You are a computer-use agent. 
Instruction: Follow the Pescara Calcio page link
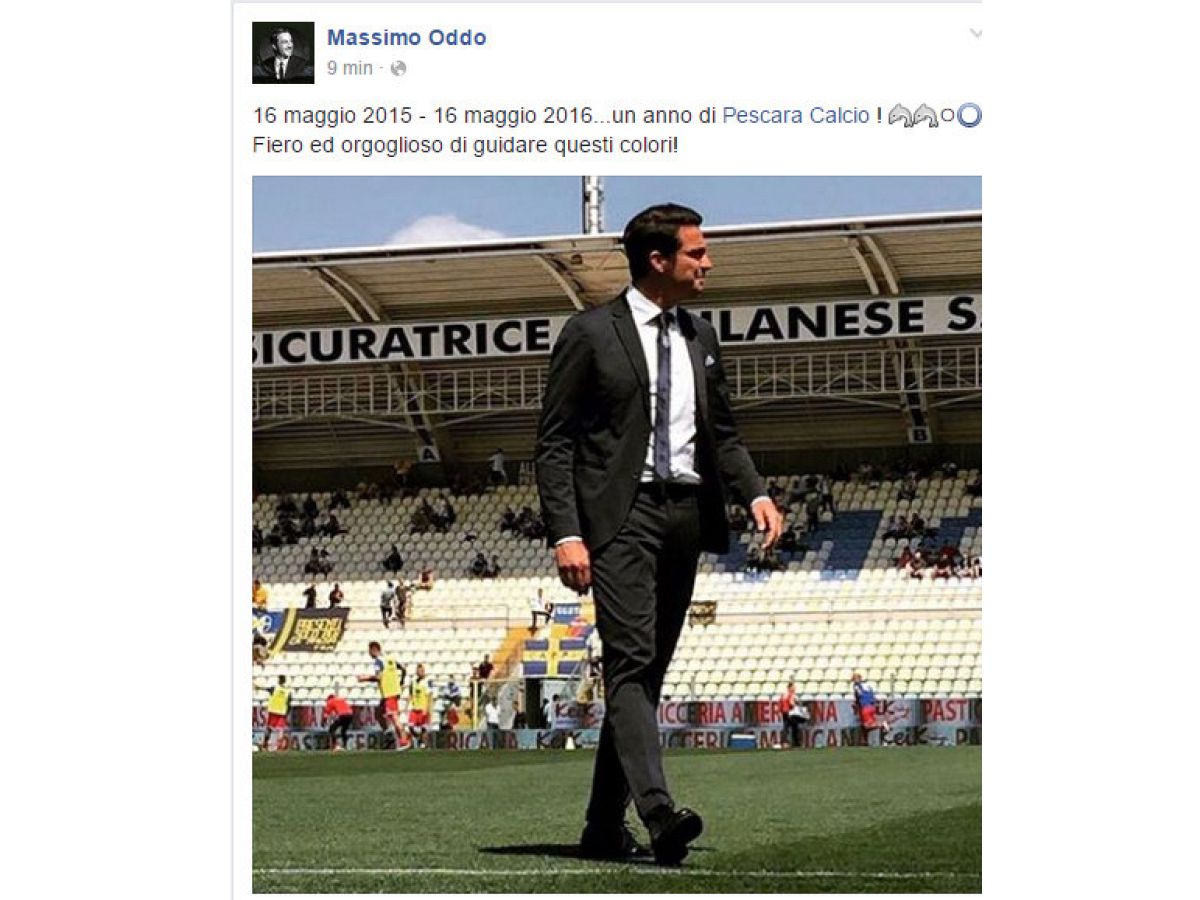pyautogui.click(x=795, y=116)
